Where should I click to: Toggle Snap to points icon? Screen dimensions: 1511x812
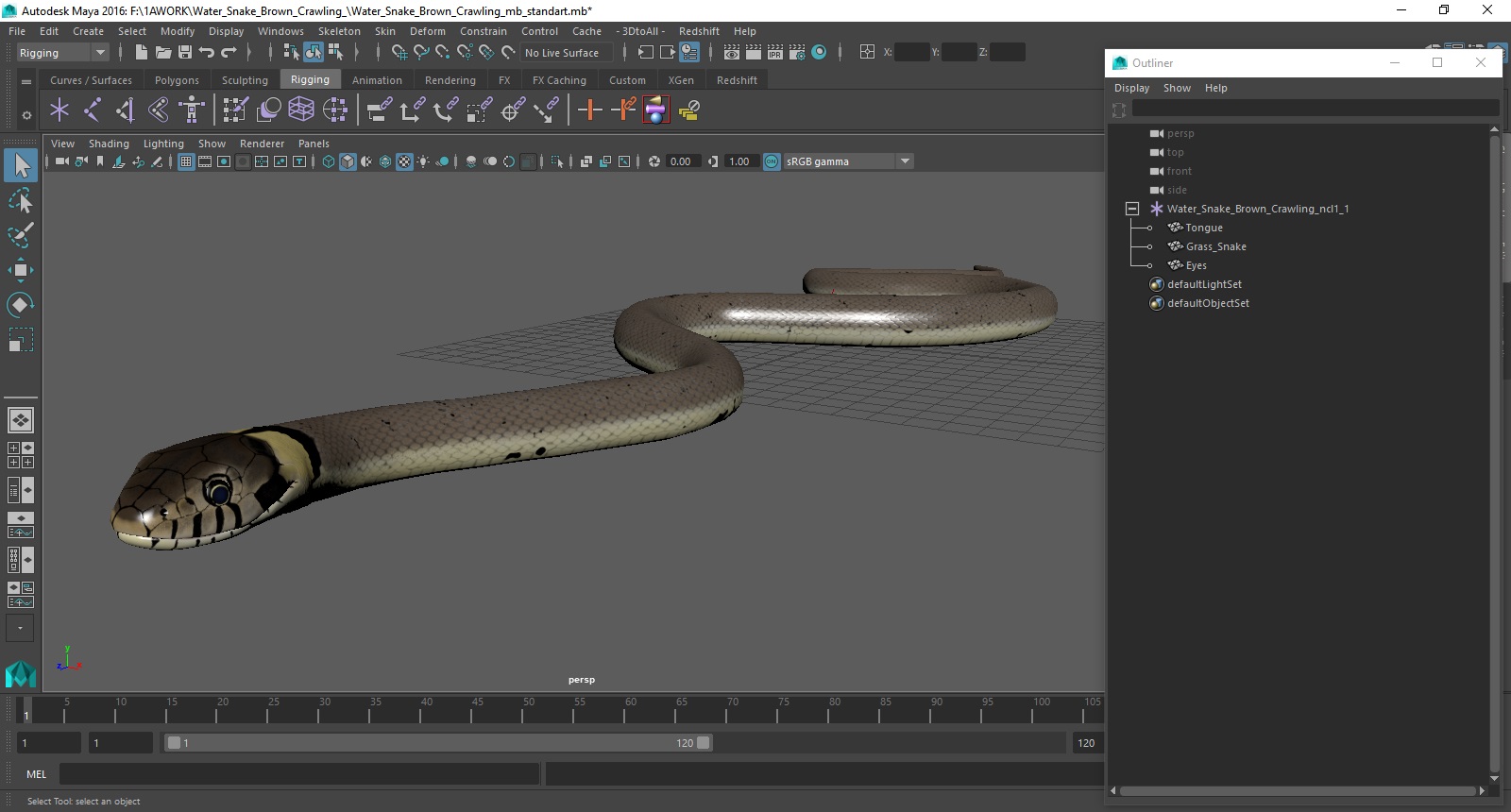pos(443,52)
